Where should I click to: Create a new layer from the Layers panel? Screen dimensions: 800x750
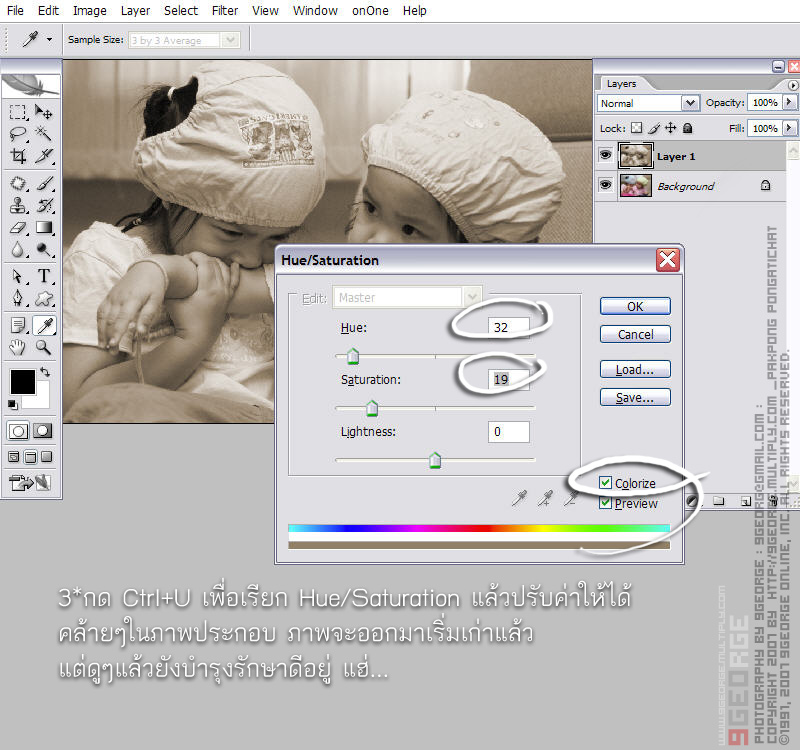746,502
